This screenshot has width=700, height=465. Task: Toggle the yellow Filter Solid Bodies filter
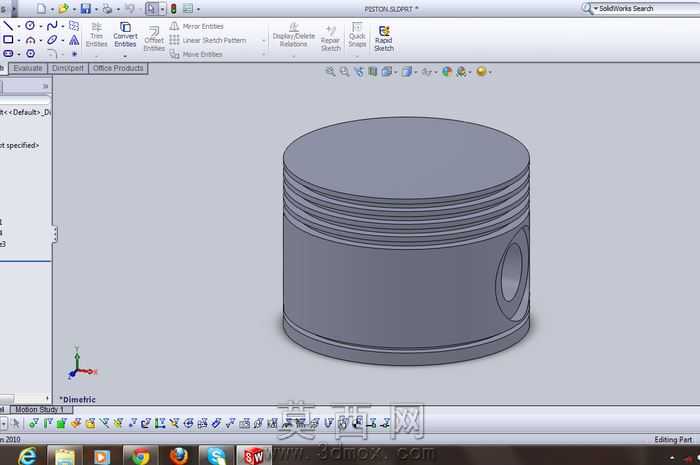[x=90, y=423]
